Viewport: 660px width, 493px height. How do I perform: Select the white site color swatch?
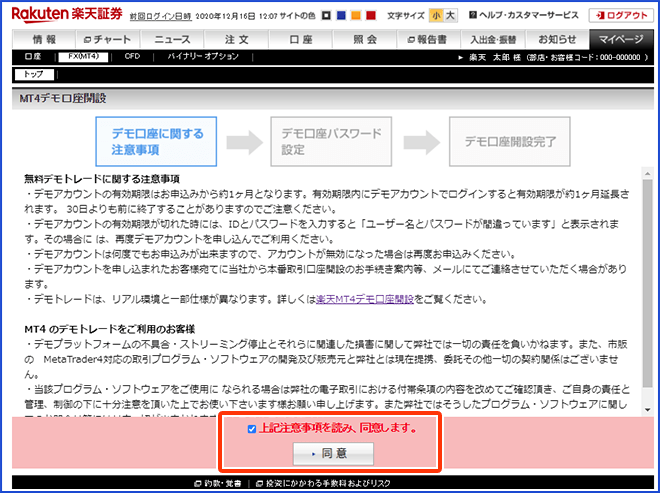tap(326, 16)
